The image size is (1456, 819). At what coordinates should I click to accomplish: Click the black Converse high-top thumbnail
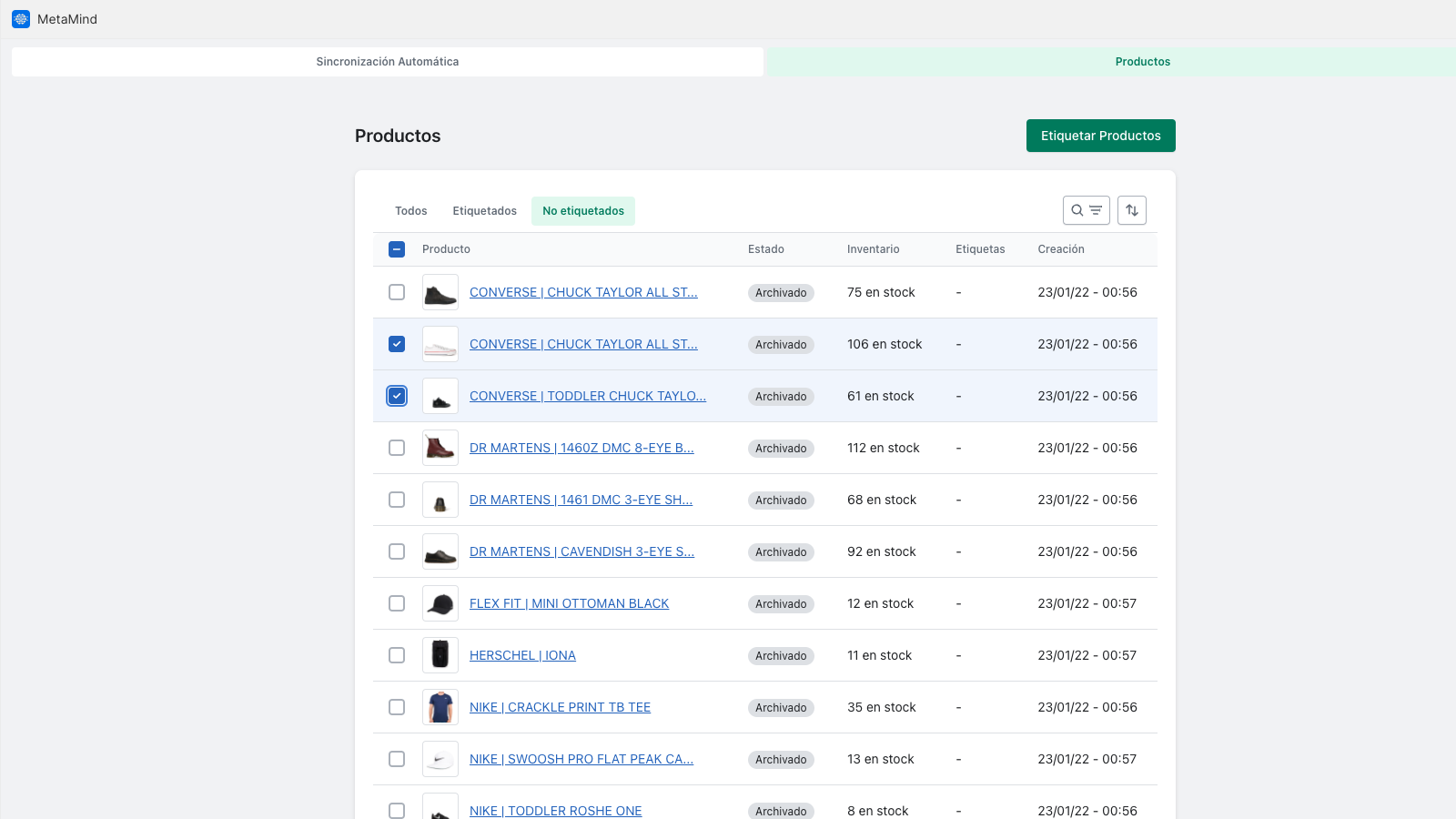tap(440, 292)
